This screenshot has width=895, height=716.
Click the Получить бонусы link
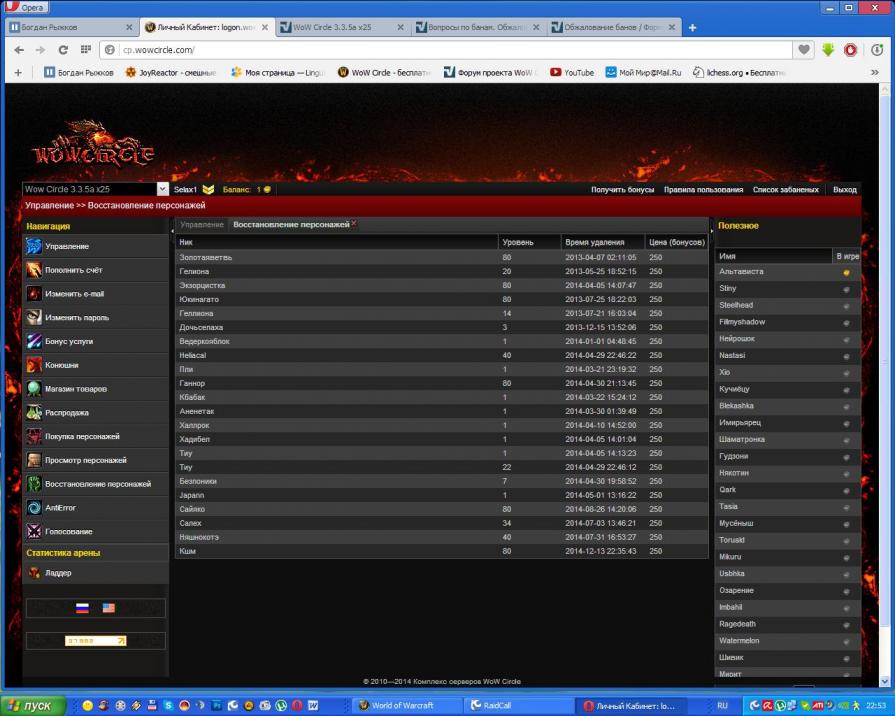(x=622, y=189)
